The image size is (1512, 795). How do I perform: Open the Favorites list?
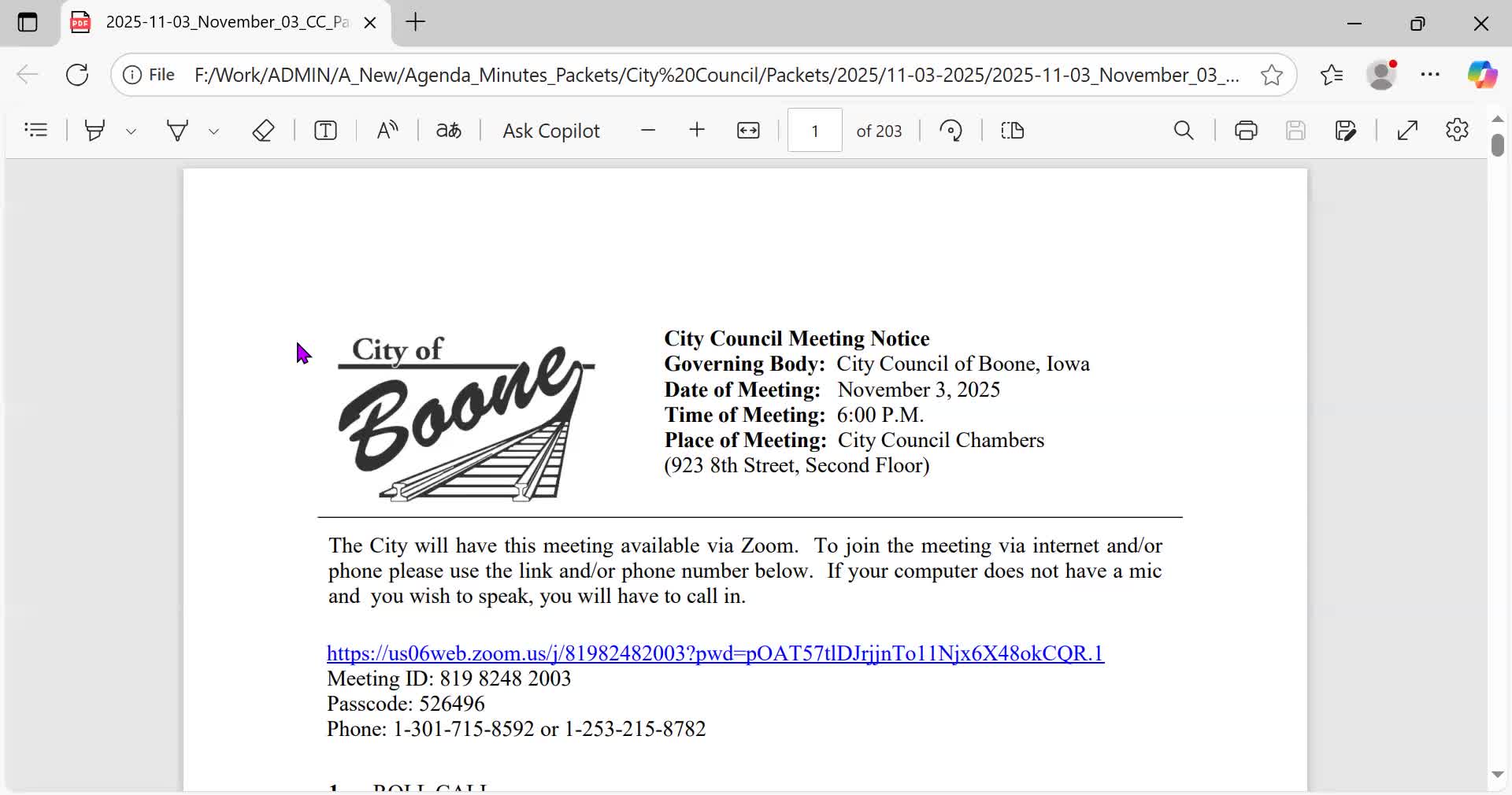(1332, 75)
